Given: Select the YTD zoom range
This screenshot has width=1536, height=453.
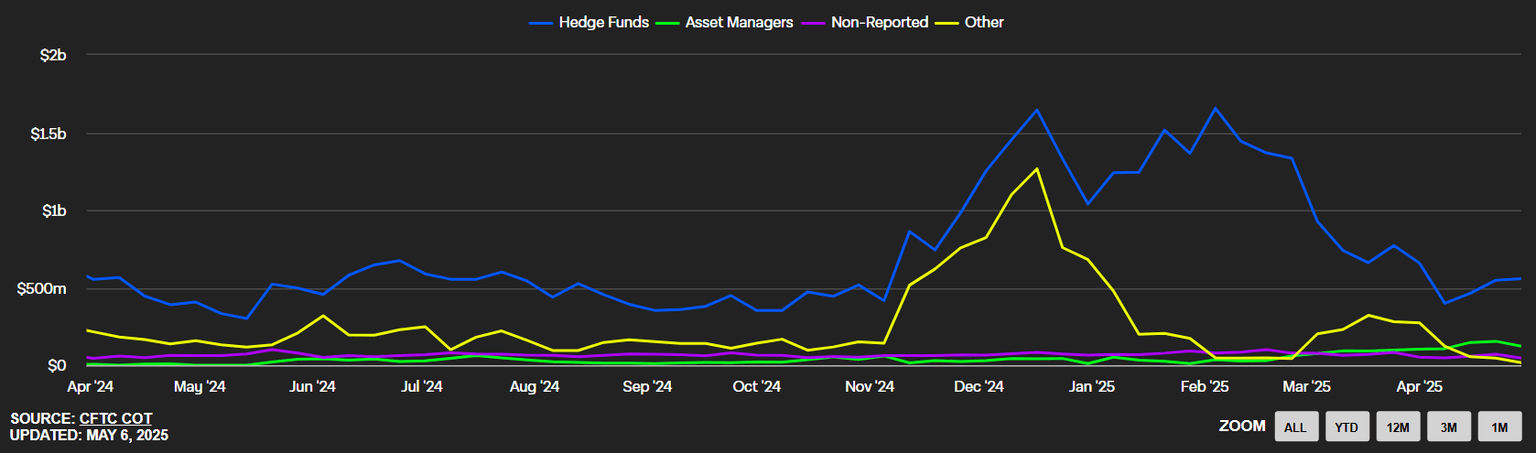Looking at the screenshot, I should 1346,427.
